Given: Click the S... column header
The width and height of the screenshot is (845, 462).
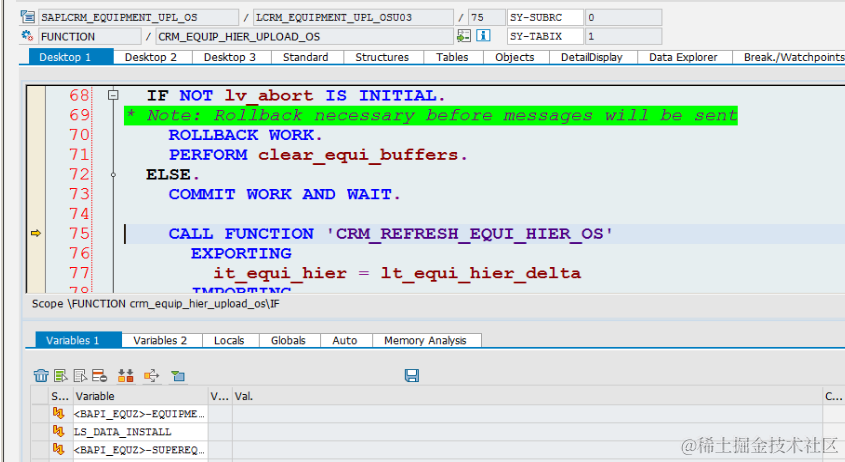Looking at the screenshot, I should [x=60, y=396].
